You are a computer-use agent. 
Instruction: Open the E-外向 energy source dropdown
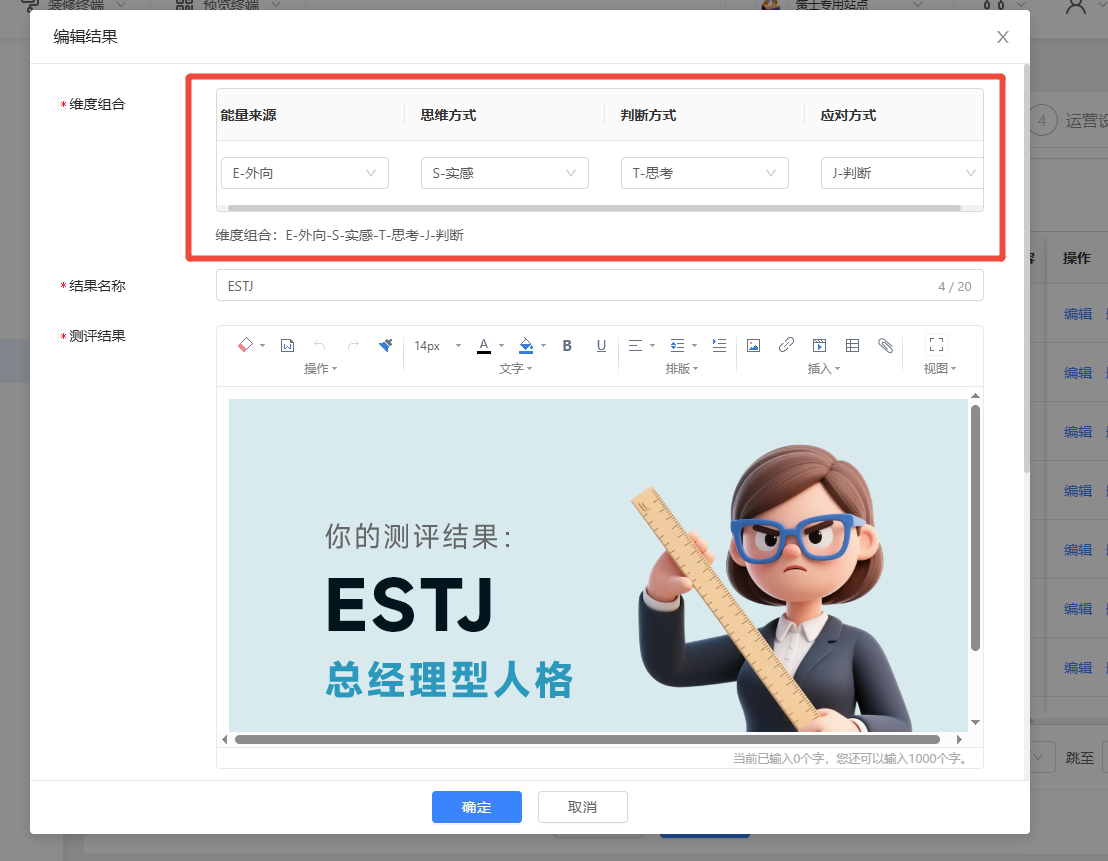304,173
